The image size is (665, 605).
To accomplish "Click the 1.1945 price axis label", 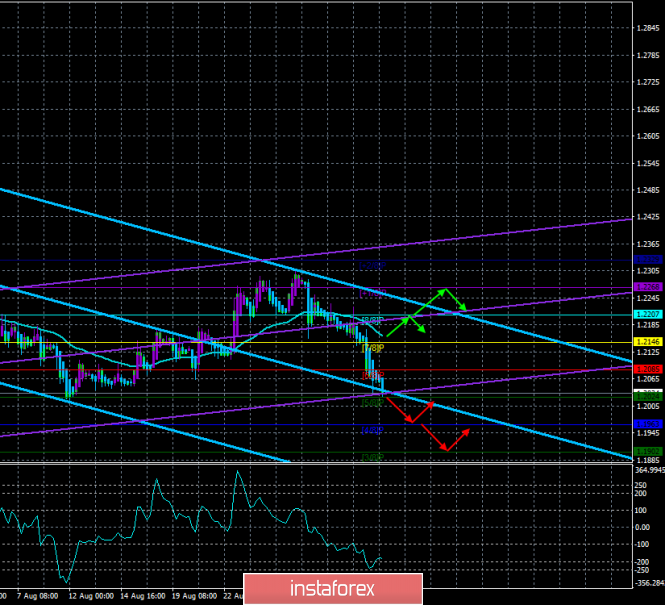I will tap(648, 433).
